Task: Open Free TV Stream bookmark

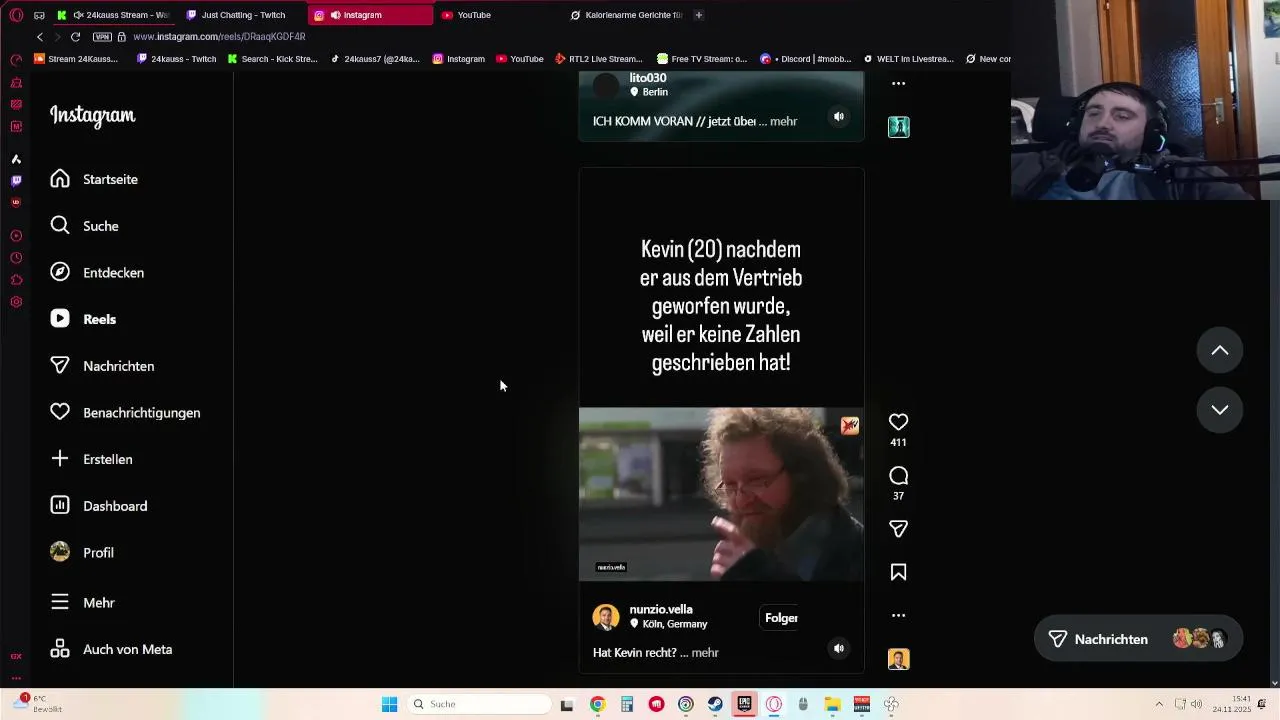Action: pyautogui.click(x=702, y=59)
